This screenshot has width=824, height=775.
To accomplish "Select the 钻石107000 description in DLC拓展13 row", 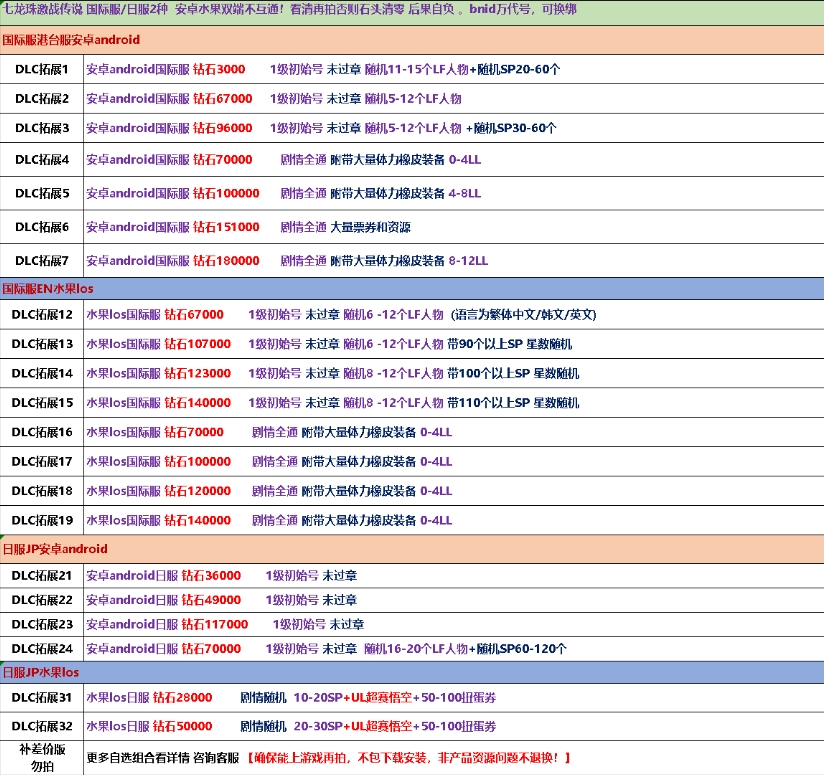I will point(332,343).
